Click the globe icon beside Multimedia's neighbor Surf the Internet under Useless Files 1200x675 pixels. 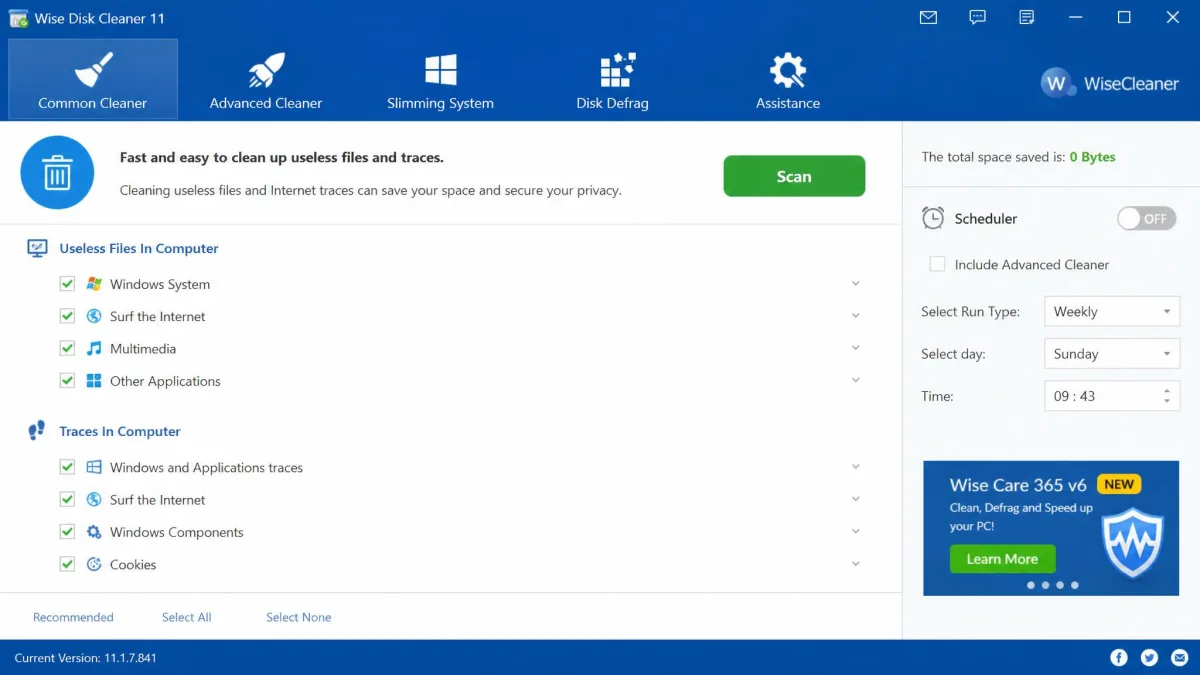(x=94, y=316)
